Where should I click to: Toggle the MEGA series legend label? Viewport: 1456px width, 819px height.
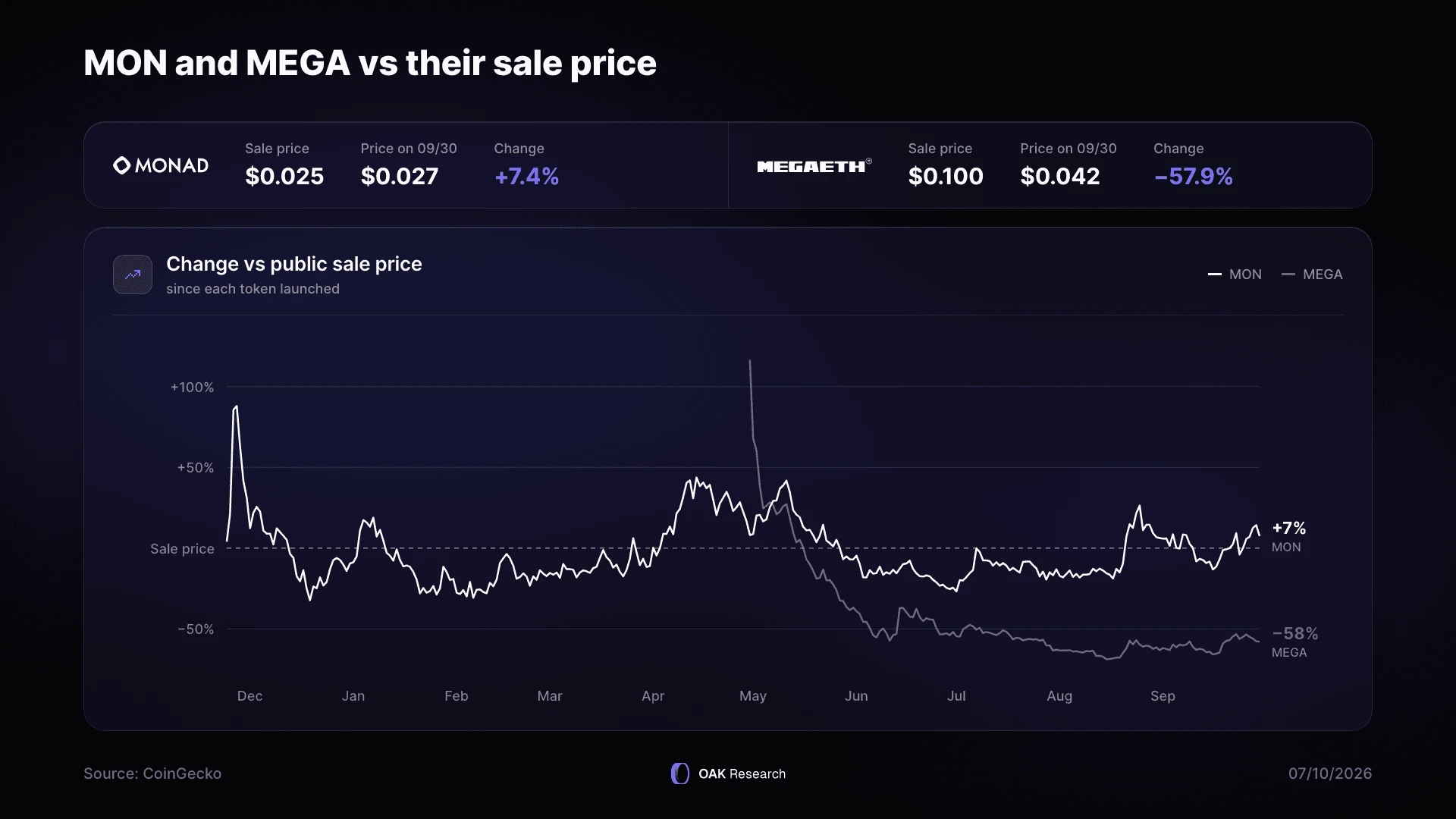coord(1323,275)
